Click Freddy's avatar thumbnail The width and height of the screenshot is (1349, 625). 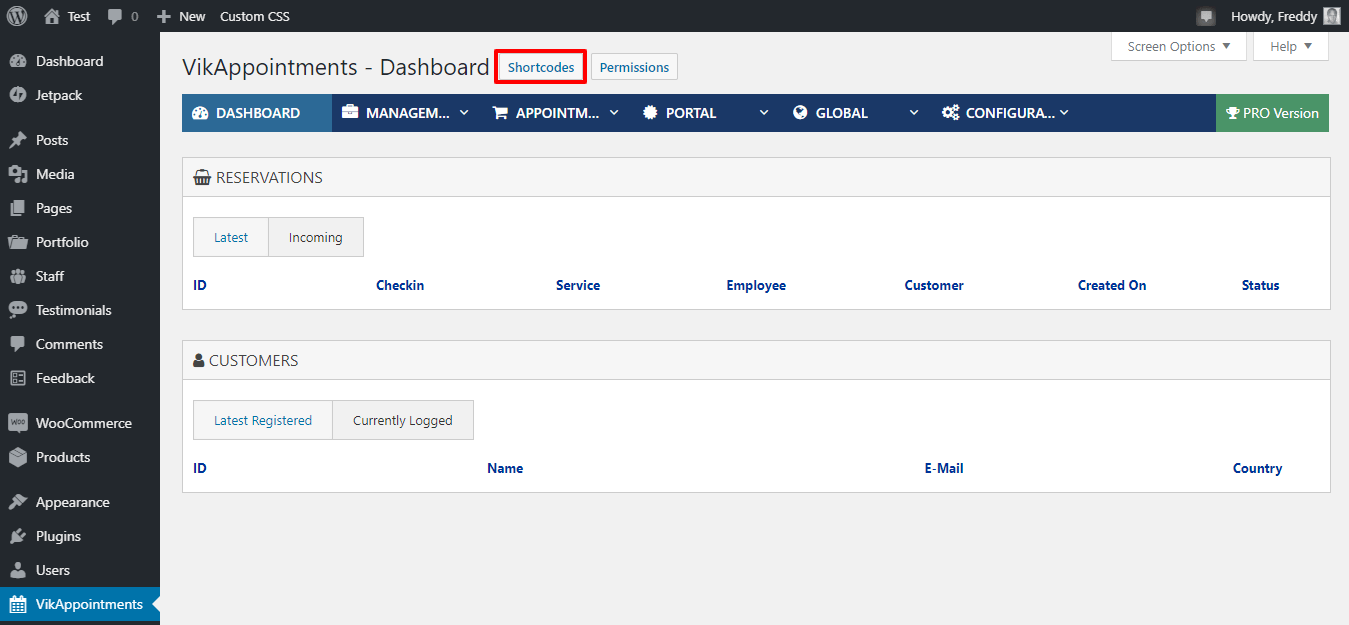pyautogui.click(x=1332, y=16)
